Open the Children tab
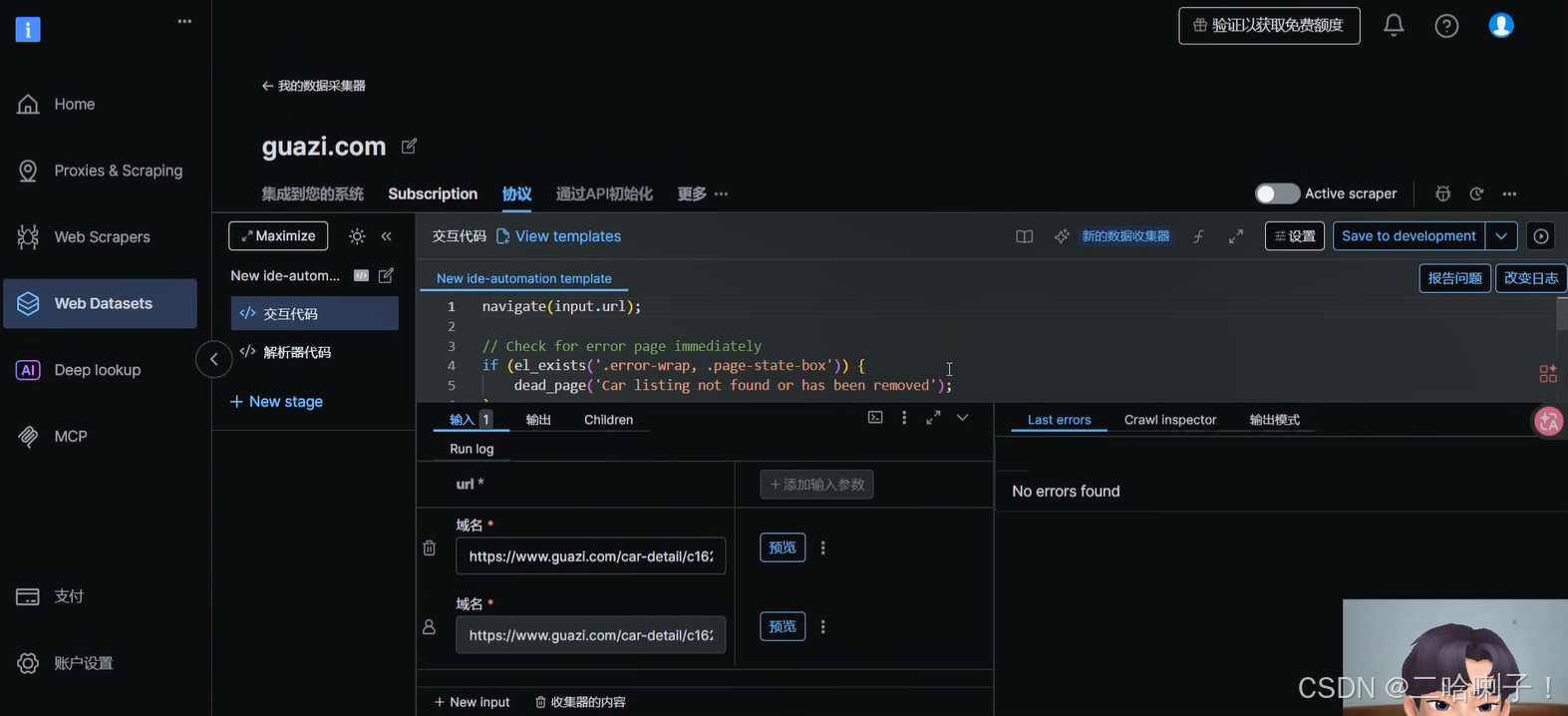This screenshot has width=1568, height=716. pos(608,420)
